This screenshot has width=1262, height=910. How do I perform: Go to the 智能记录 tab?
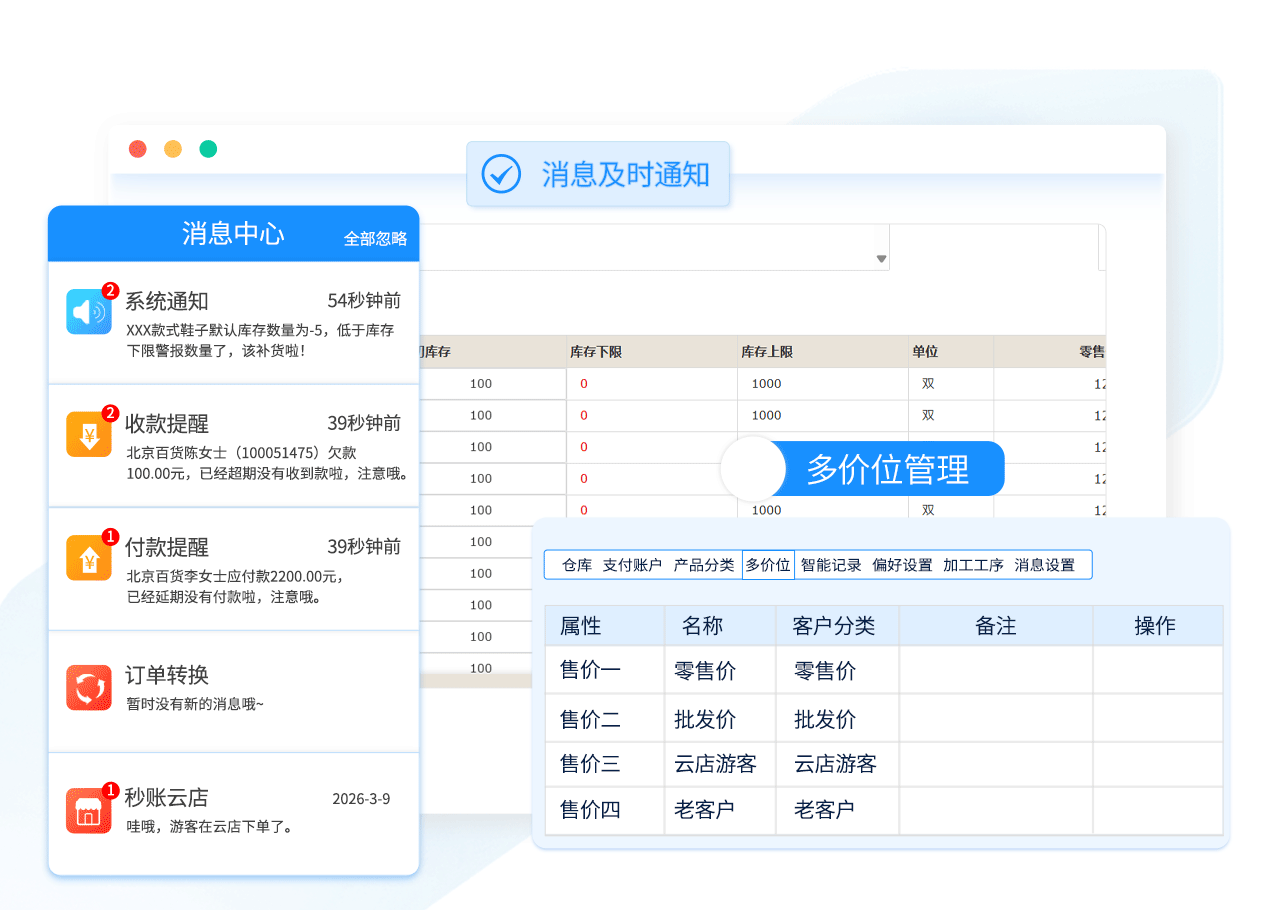click(831, 565)
